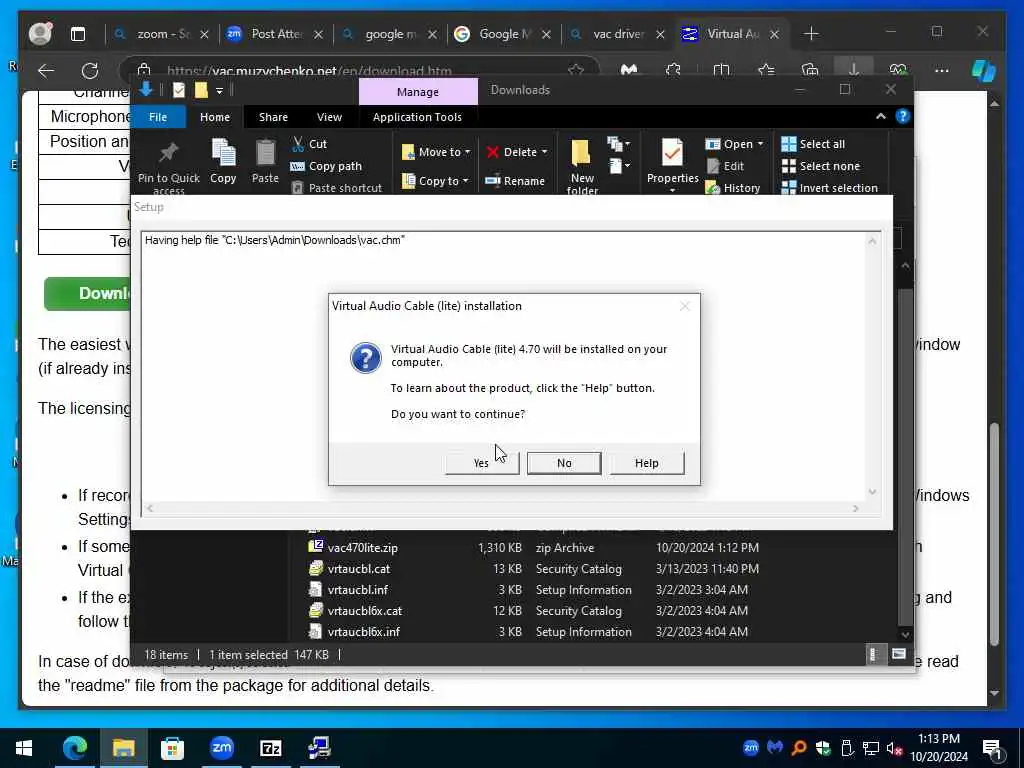Refresh the browser page

[90, 71]
